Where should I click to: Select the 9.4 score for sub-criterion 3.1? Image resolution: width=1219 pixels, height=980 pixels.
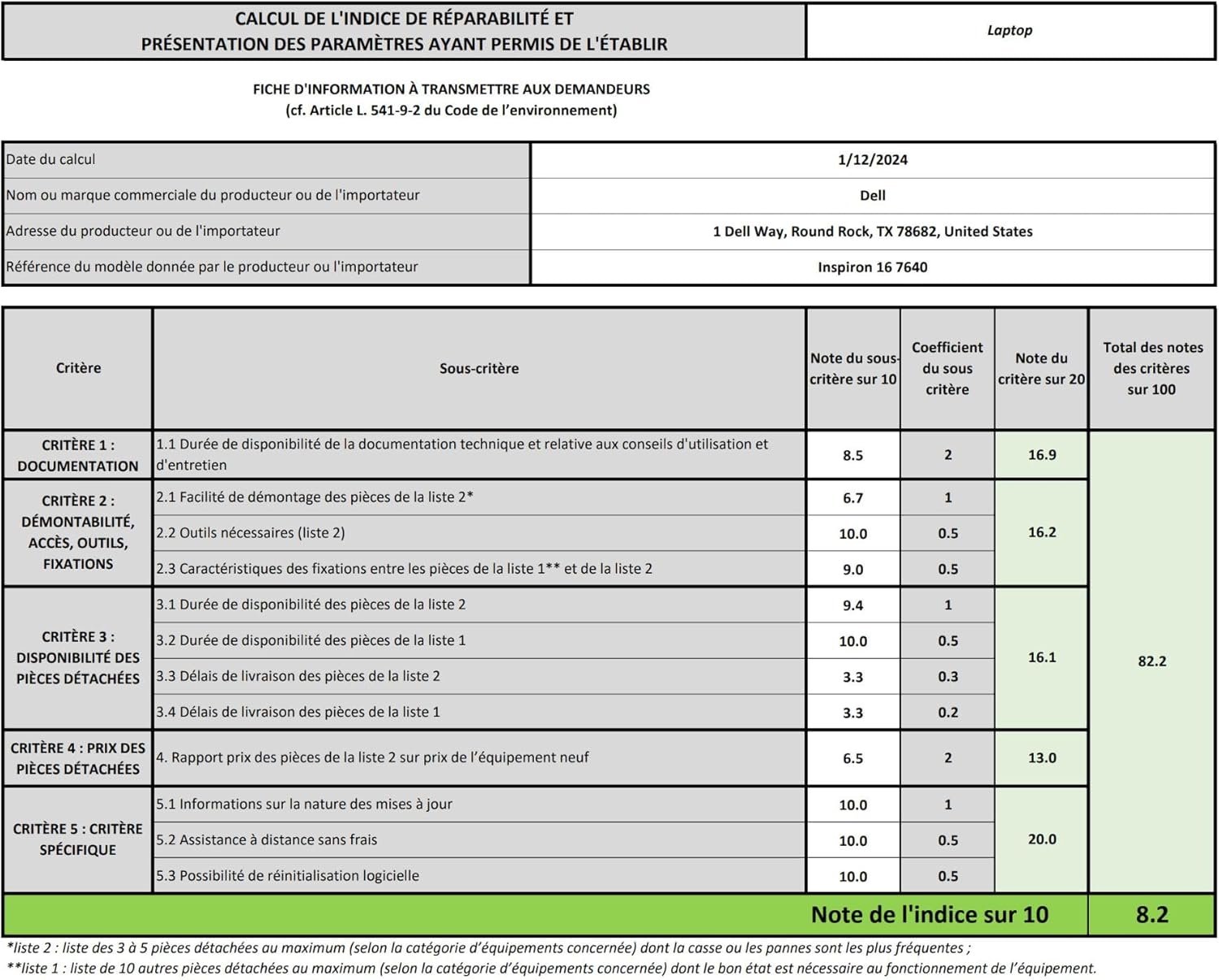852,605
